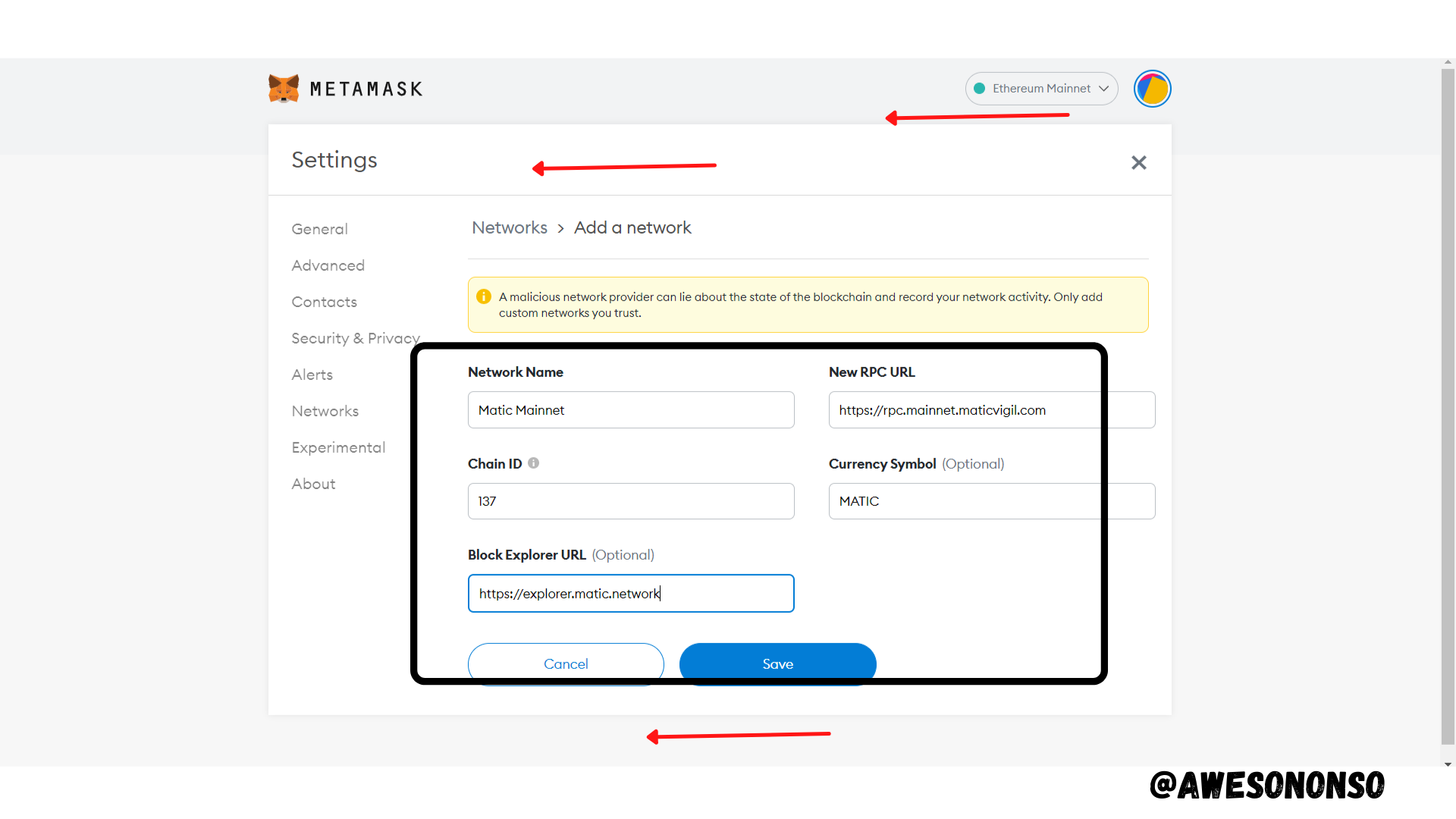Open About settings section
The width and height of the screenshot is (1456, 819).
click(x=314, y=484)
